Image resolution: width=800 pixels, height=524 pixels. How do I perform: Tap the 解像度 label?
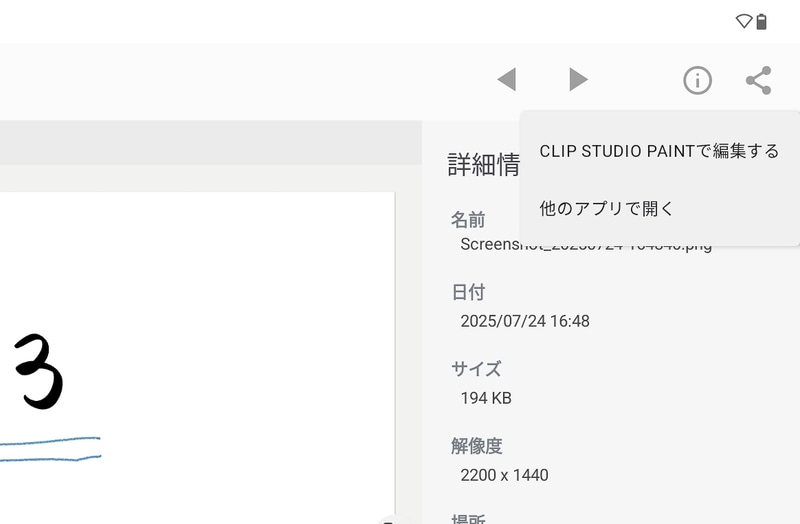click(477, 446)
